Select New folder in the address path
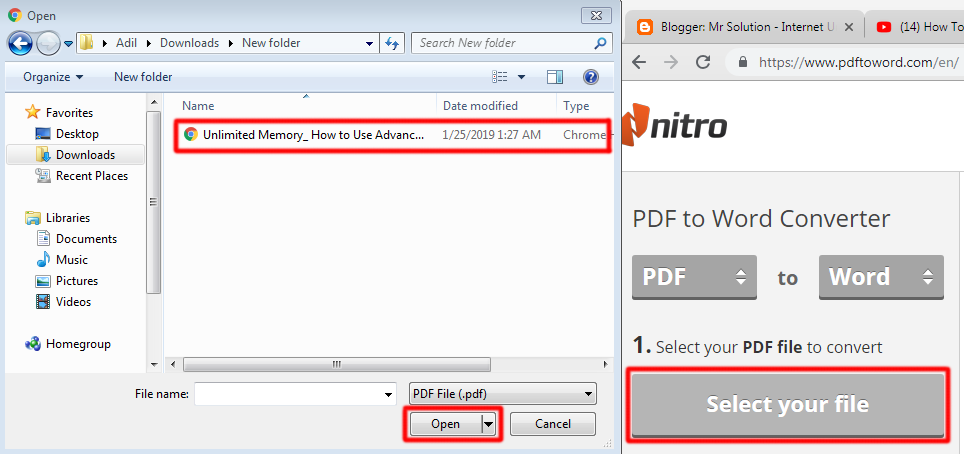The image size is (964, 454). coord(271,43)
